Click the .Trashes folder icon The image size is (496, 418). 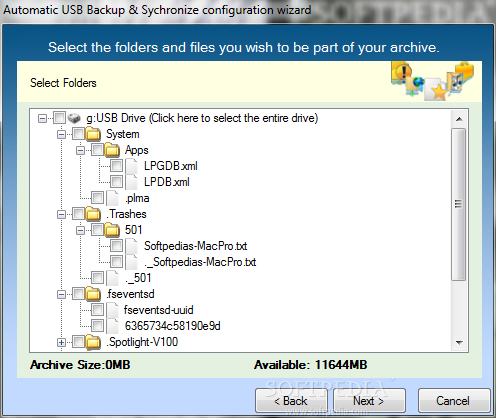pyautogui.click(x=93, y=214)
